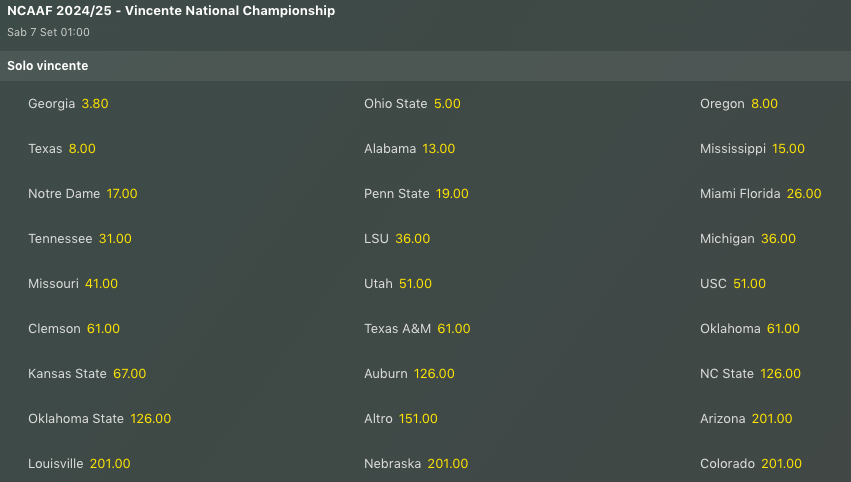Bet on Oregon at 8.00

(764, 104)
